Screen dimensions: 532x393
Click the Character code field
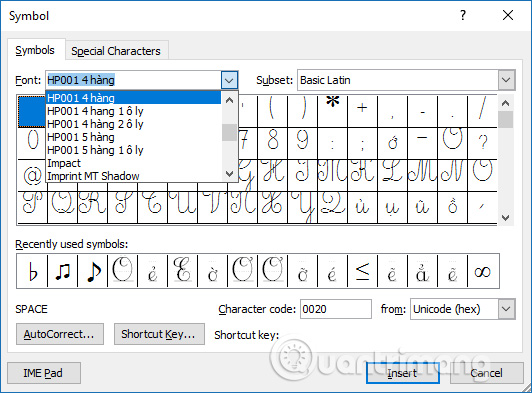click(x=336, y=309)
